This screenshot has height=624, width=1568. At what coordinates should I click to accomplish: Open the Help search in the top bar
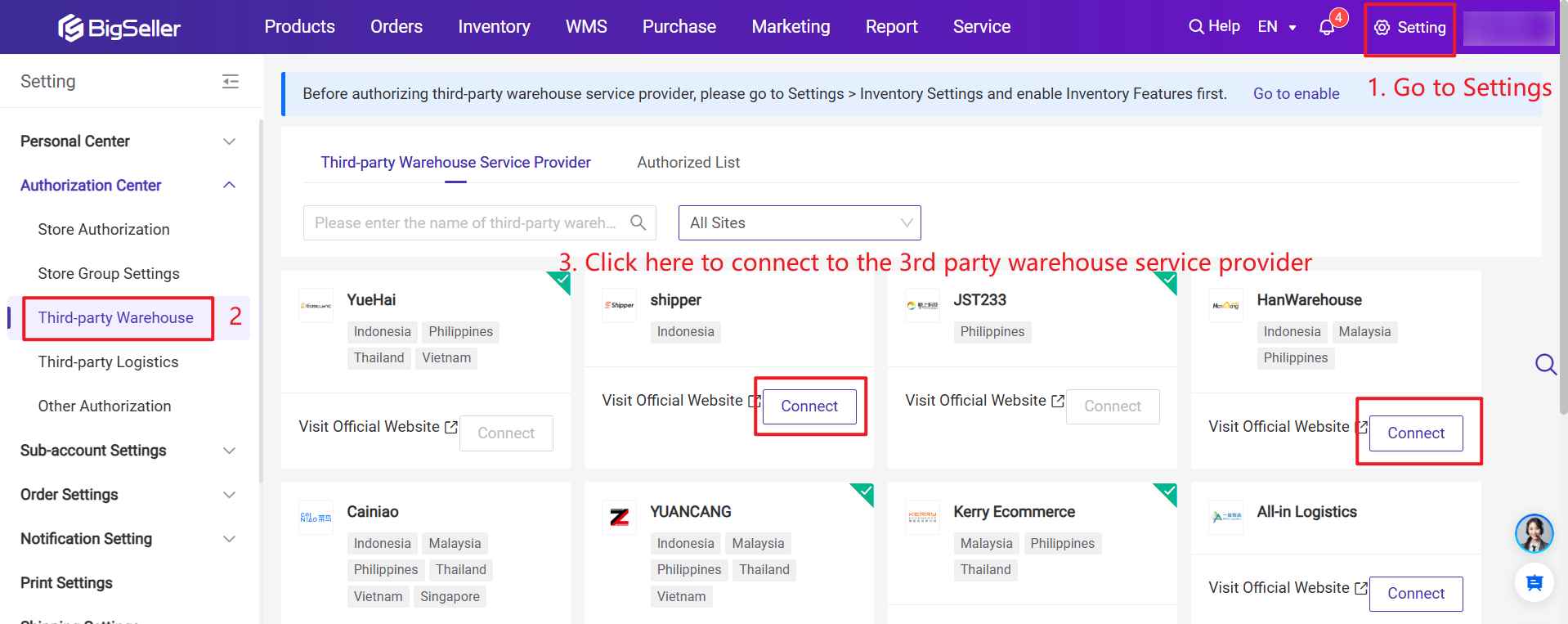(x=1214, y=26)
